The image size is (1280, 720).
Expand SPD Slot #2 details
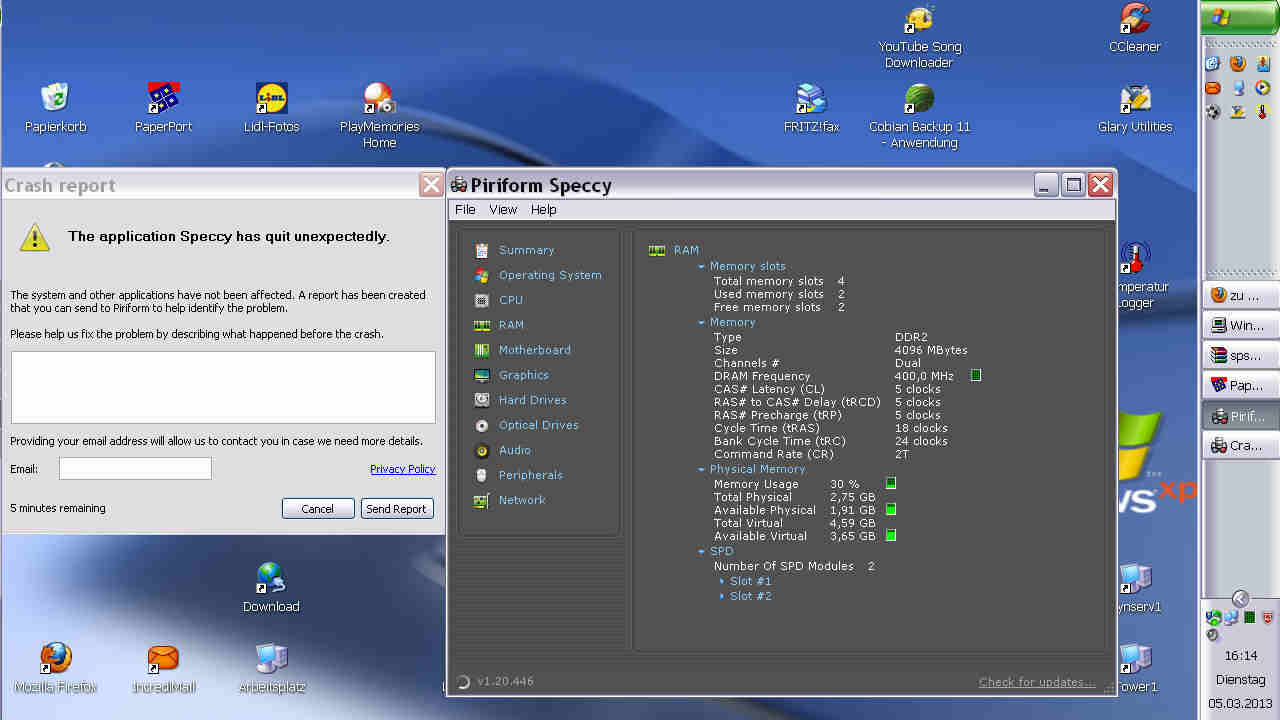[722, 596]
